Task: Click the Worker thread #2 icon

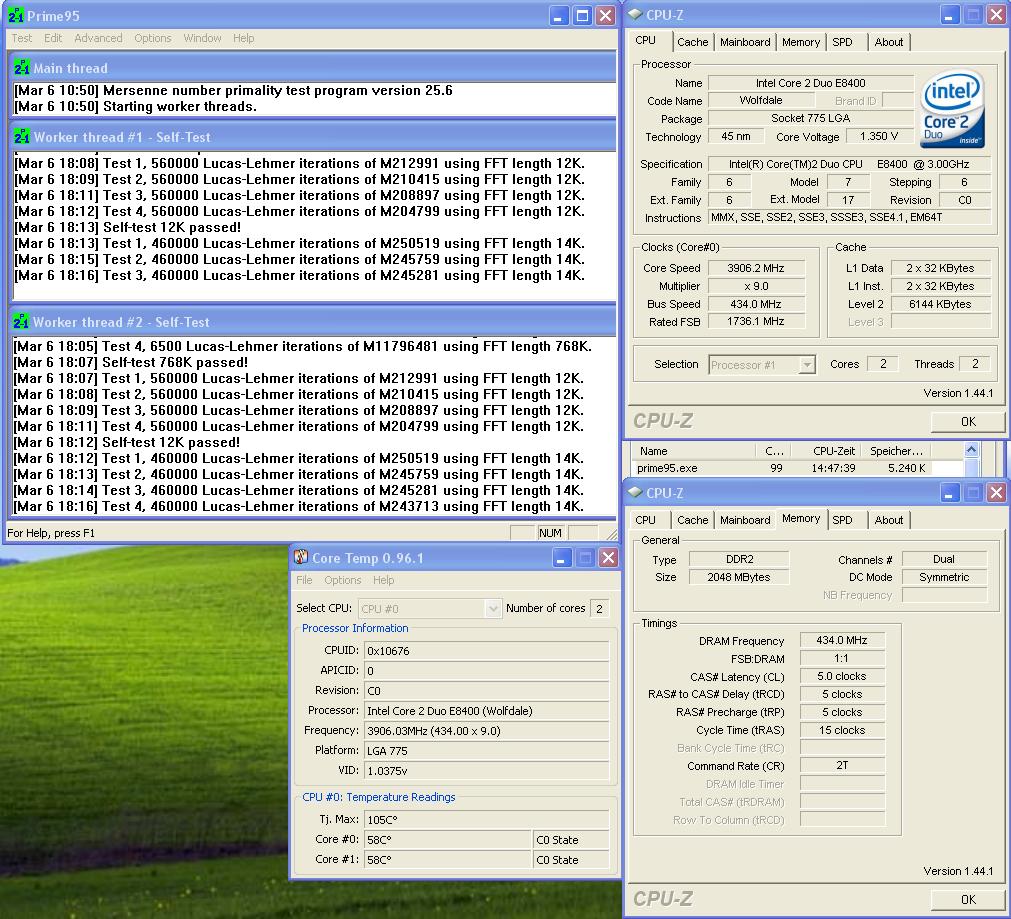Action: 21,321
